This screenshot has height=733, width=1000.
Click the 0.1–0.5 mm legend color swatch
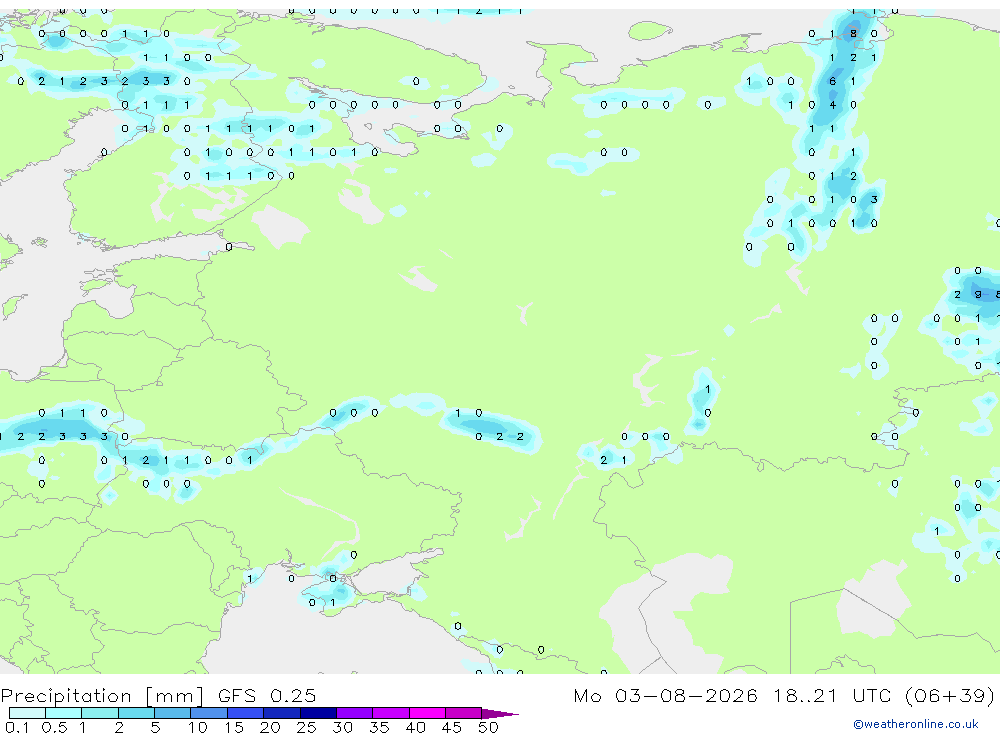pos(27,713)
